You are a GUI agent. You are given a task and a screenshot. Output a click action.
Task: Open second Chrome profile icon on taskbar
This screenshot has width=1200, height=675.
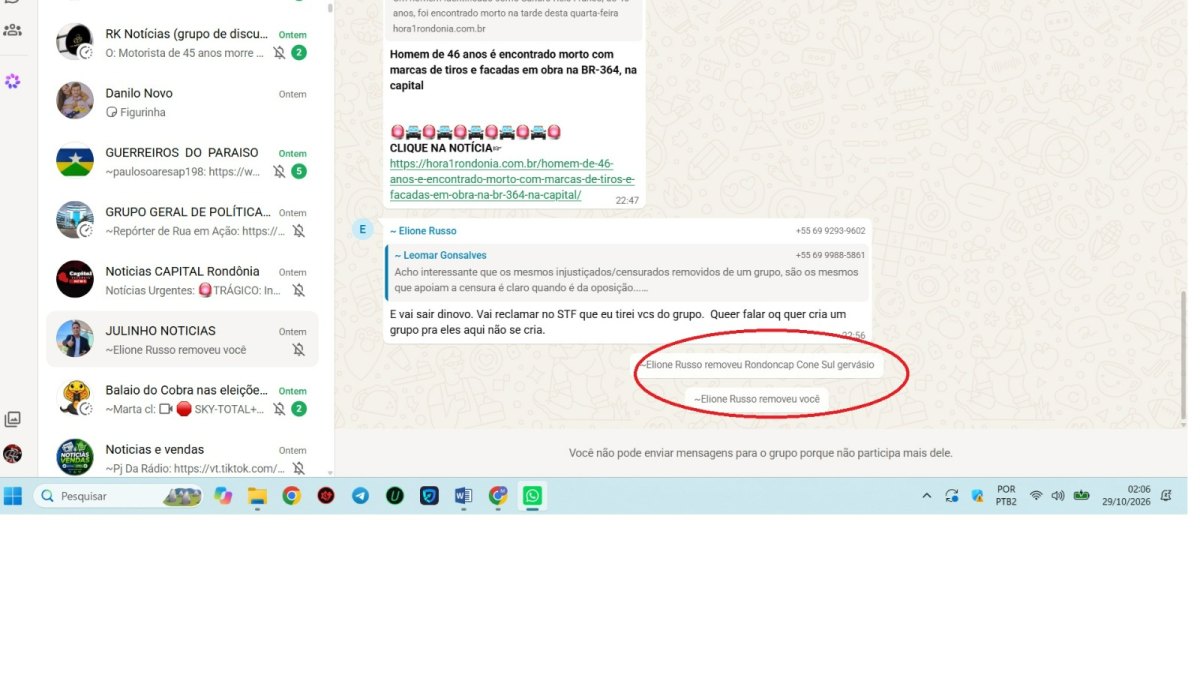click(x=498, y=496)
